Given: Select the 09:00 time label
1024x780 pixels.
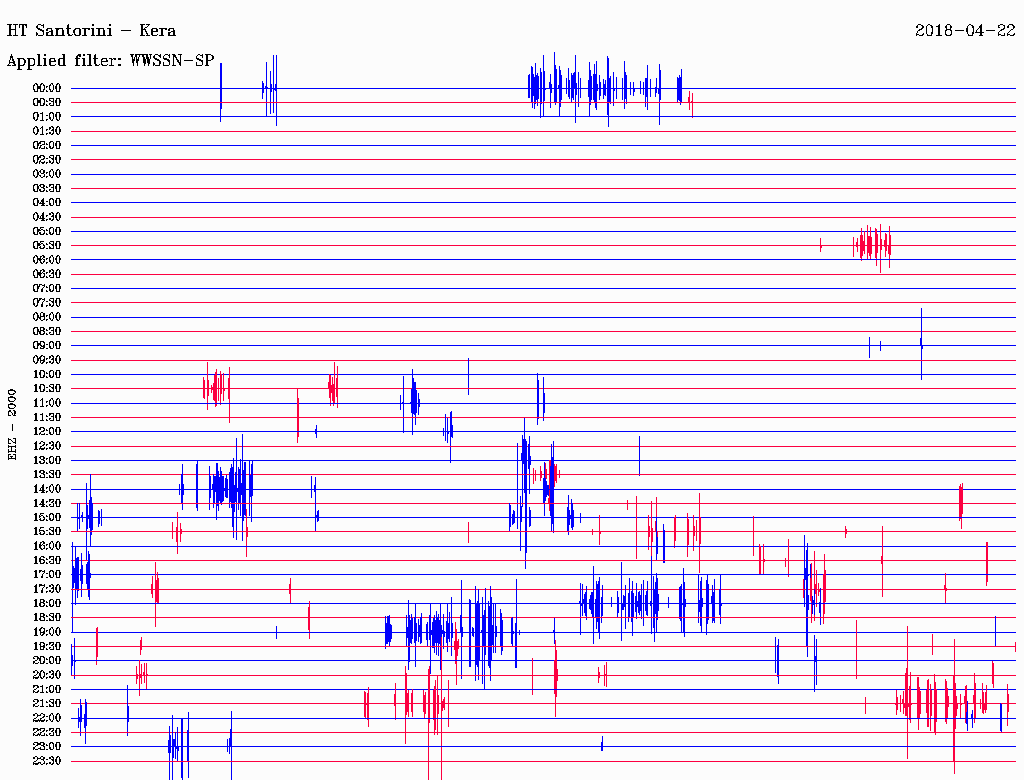Looking at the screenshot, I should point(47,345).
